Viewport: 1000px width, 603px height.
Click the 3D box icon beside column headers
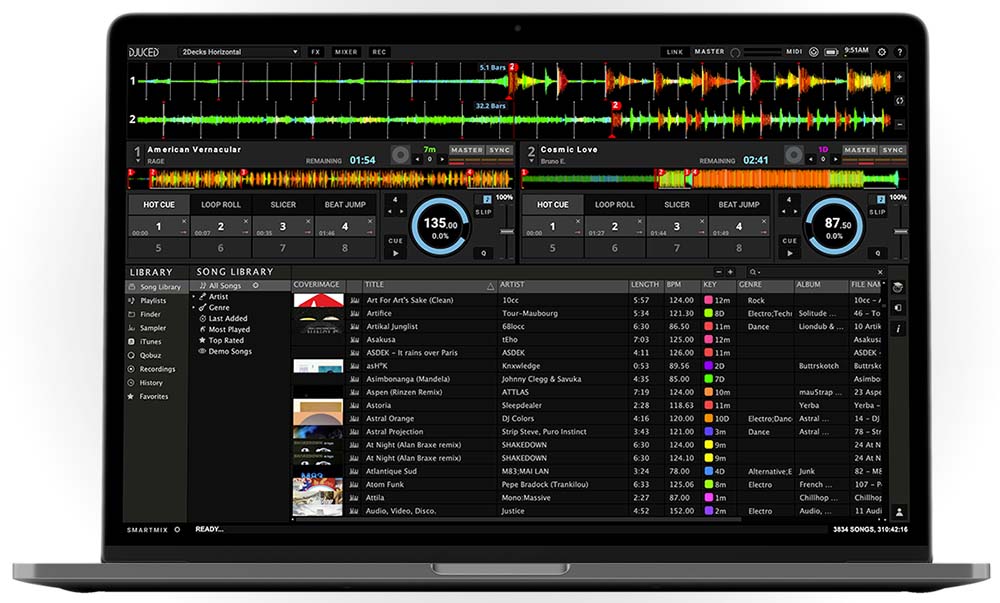coord(898,287)
